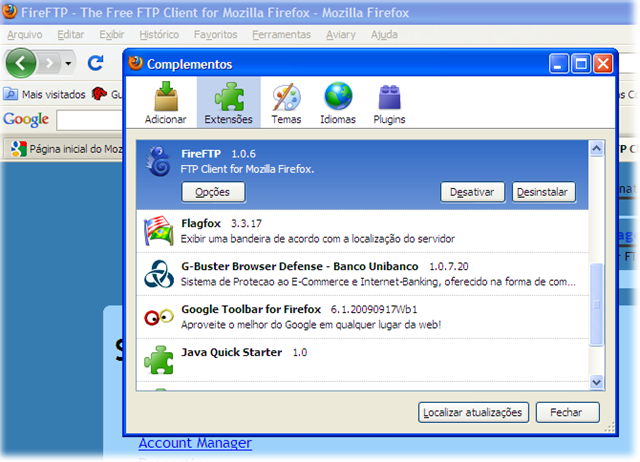Click the Firefox back arrow button
Screen dimensions: 640x462
tap(20, 63)
